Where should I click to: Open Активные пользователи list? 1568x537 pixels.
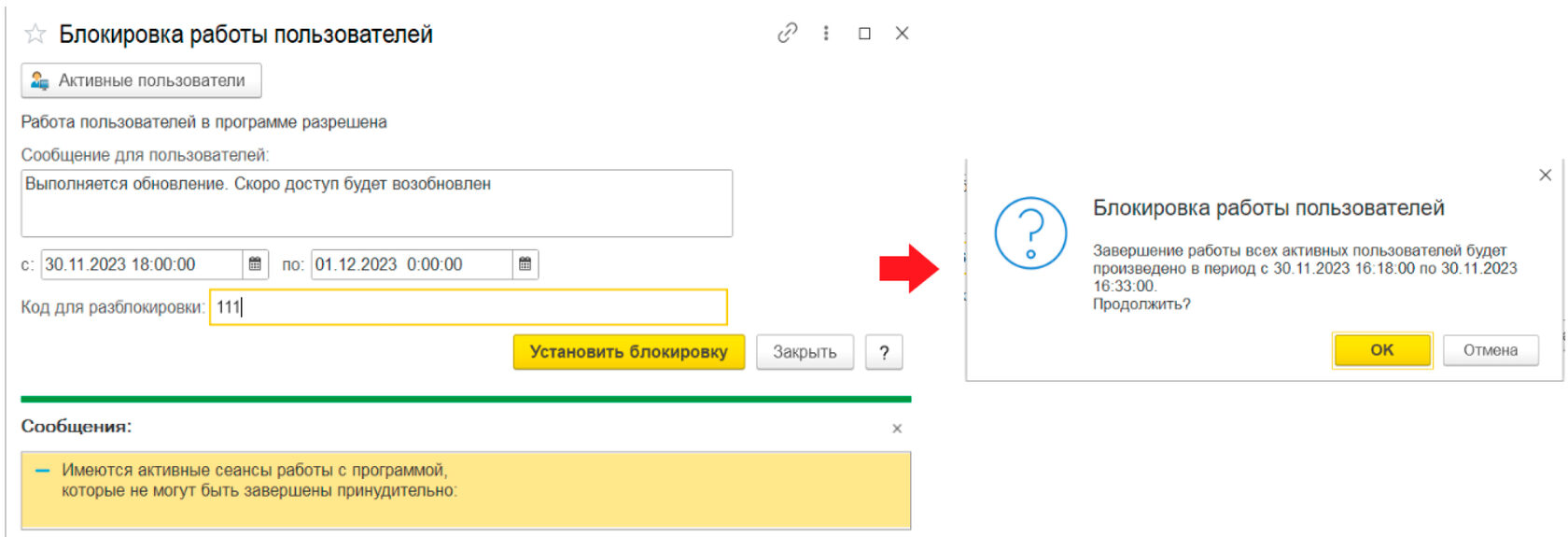141,80
